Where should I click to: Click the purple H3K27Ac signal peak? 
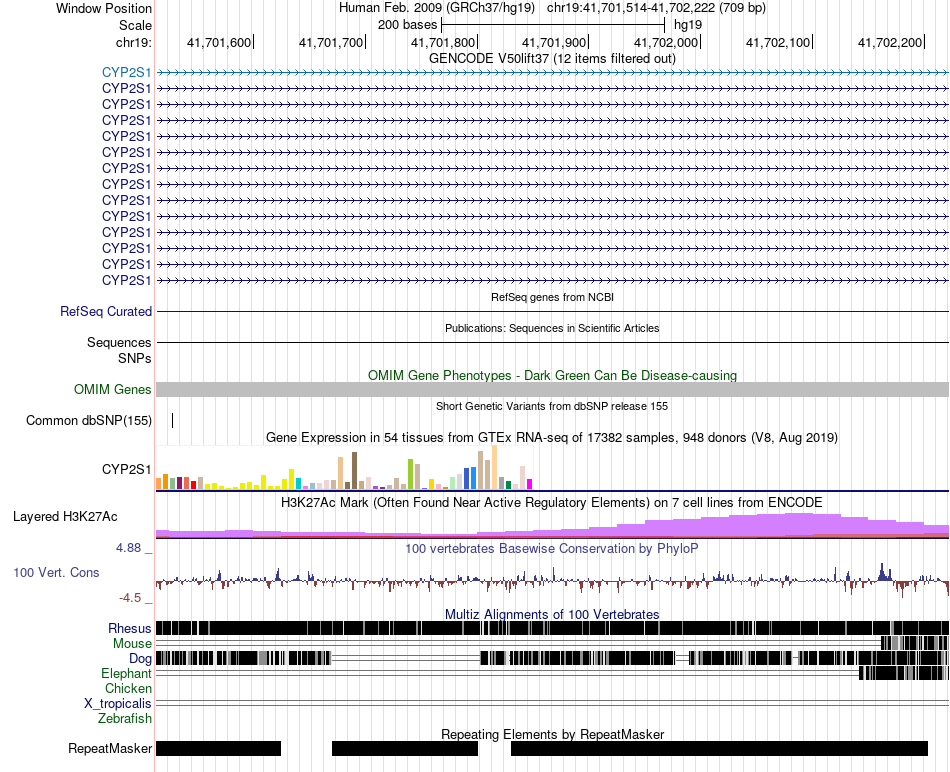tap(800, 524)
